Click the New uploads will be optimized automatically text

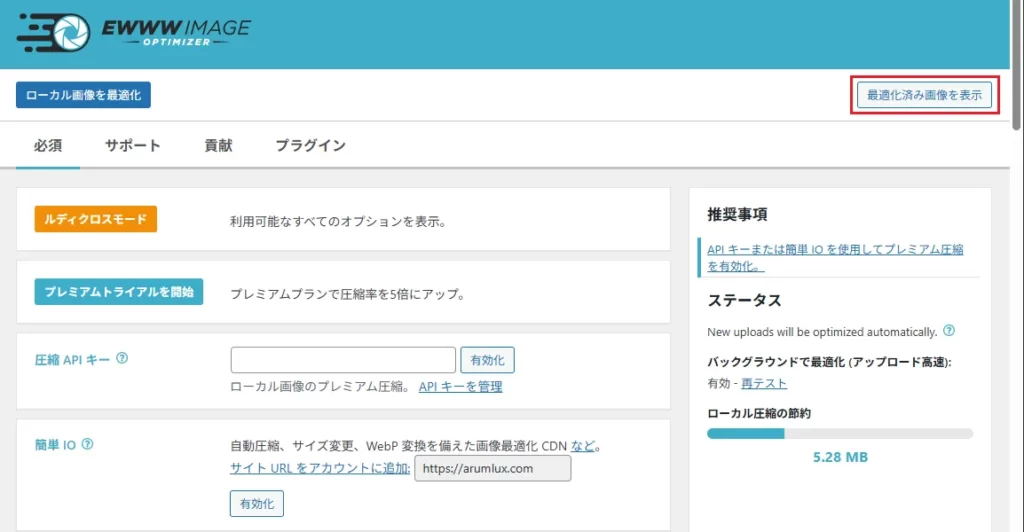coord(822,332)
